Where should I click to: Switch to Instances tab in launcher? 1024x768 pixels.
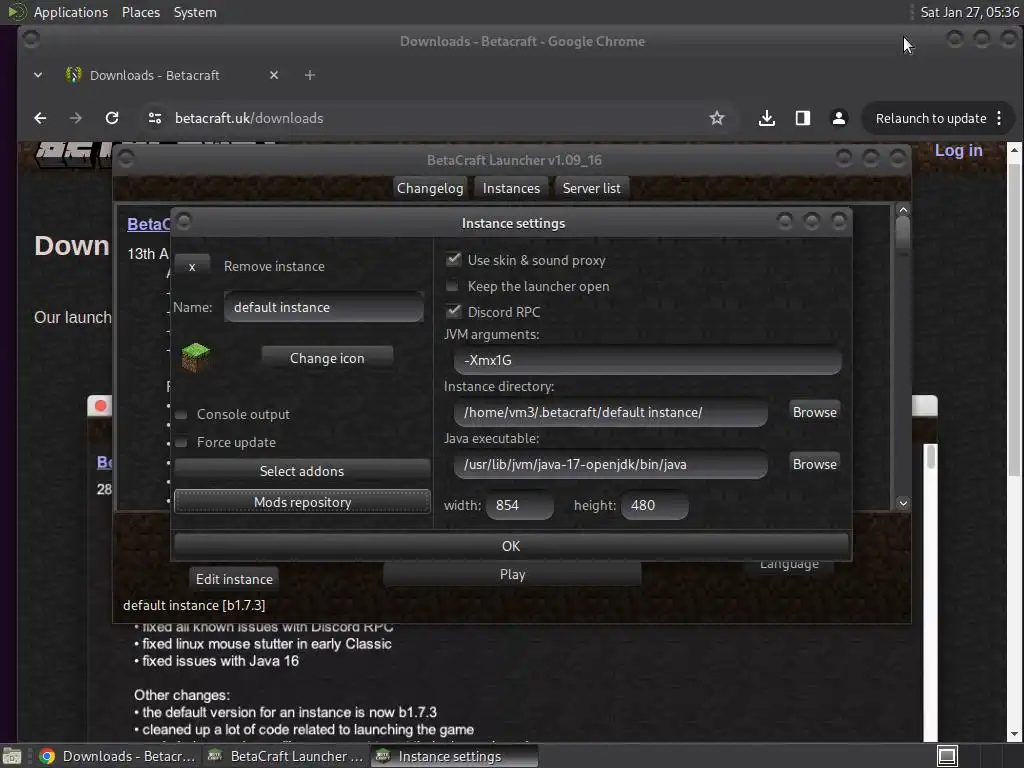coord(511,189)
